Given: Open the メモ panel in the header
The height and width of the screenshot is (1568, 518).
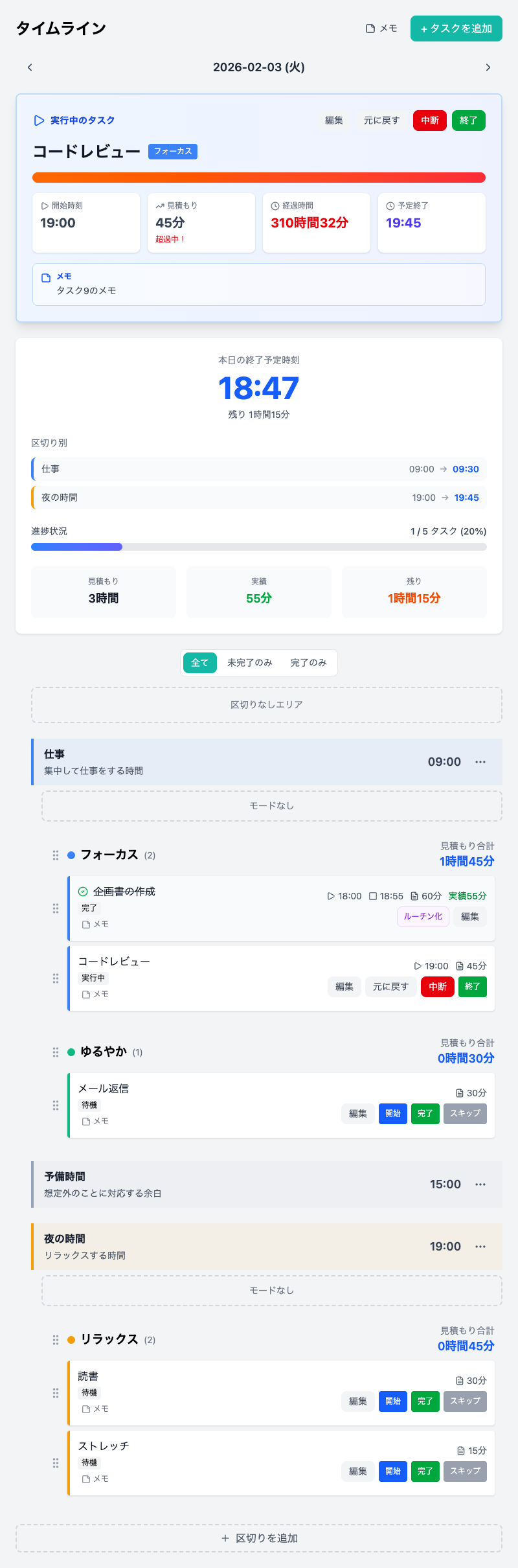Looking at the screenshot, I should click(381, 29).
